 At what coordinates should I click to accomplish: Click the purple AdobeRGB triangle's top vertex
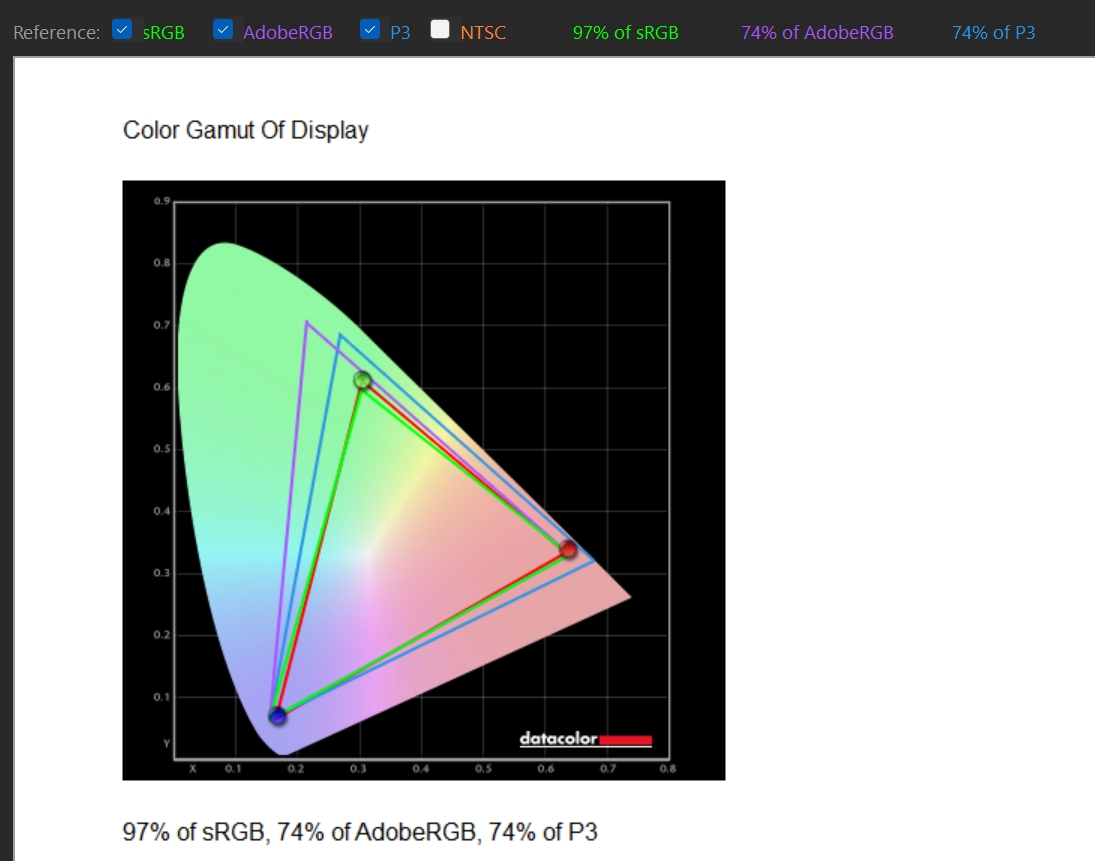point(306,322)
